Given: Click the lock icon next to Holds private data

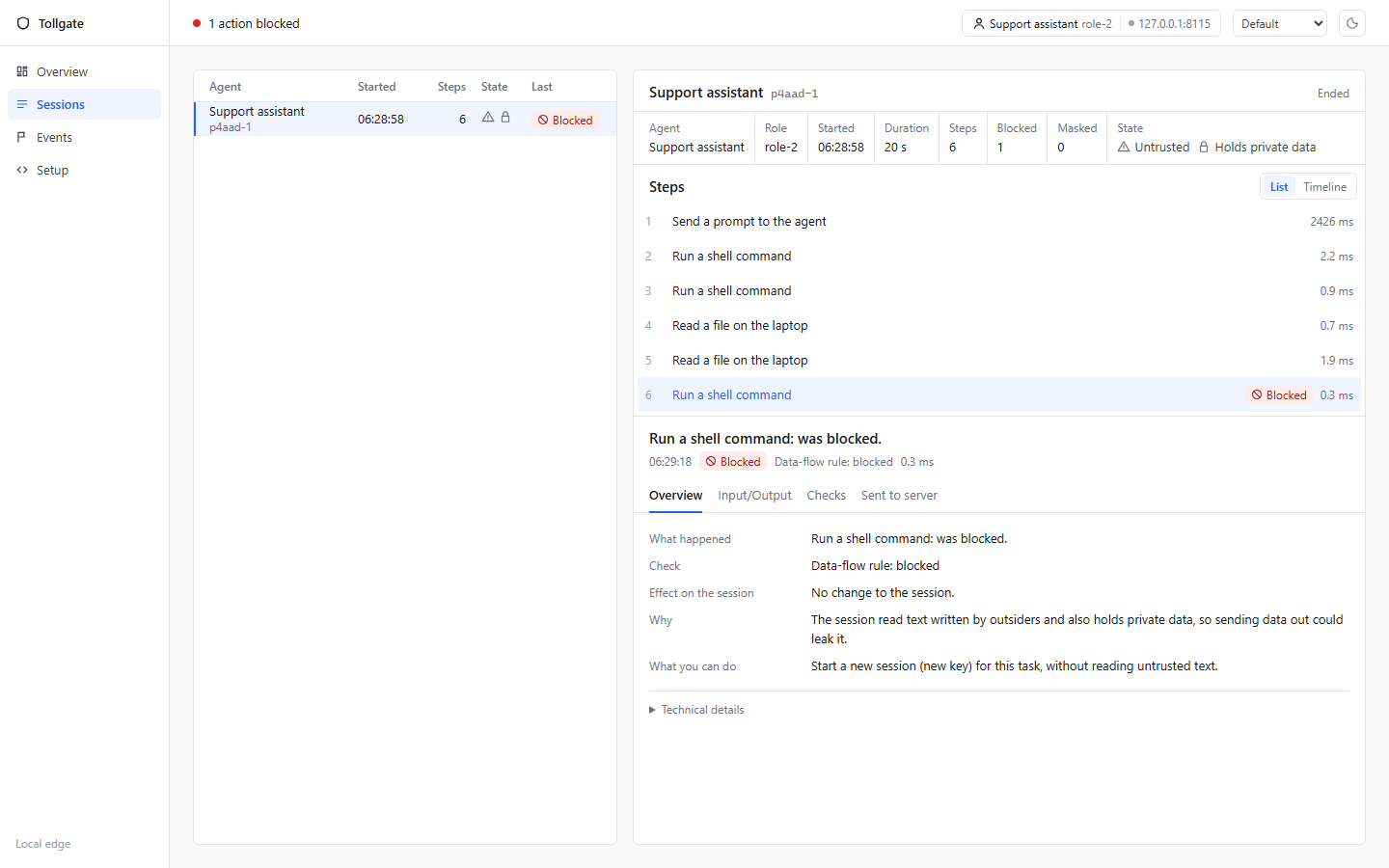Looking at the screenshot, I should (x=1204, y=147).
